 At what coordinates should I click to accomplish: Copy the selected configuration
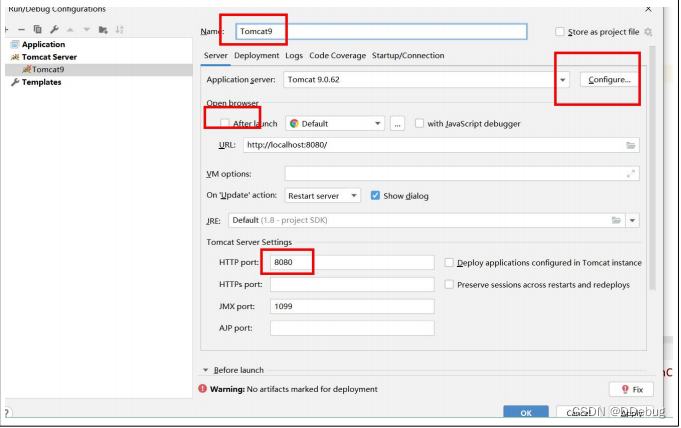coord(38,29)
